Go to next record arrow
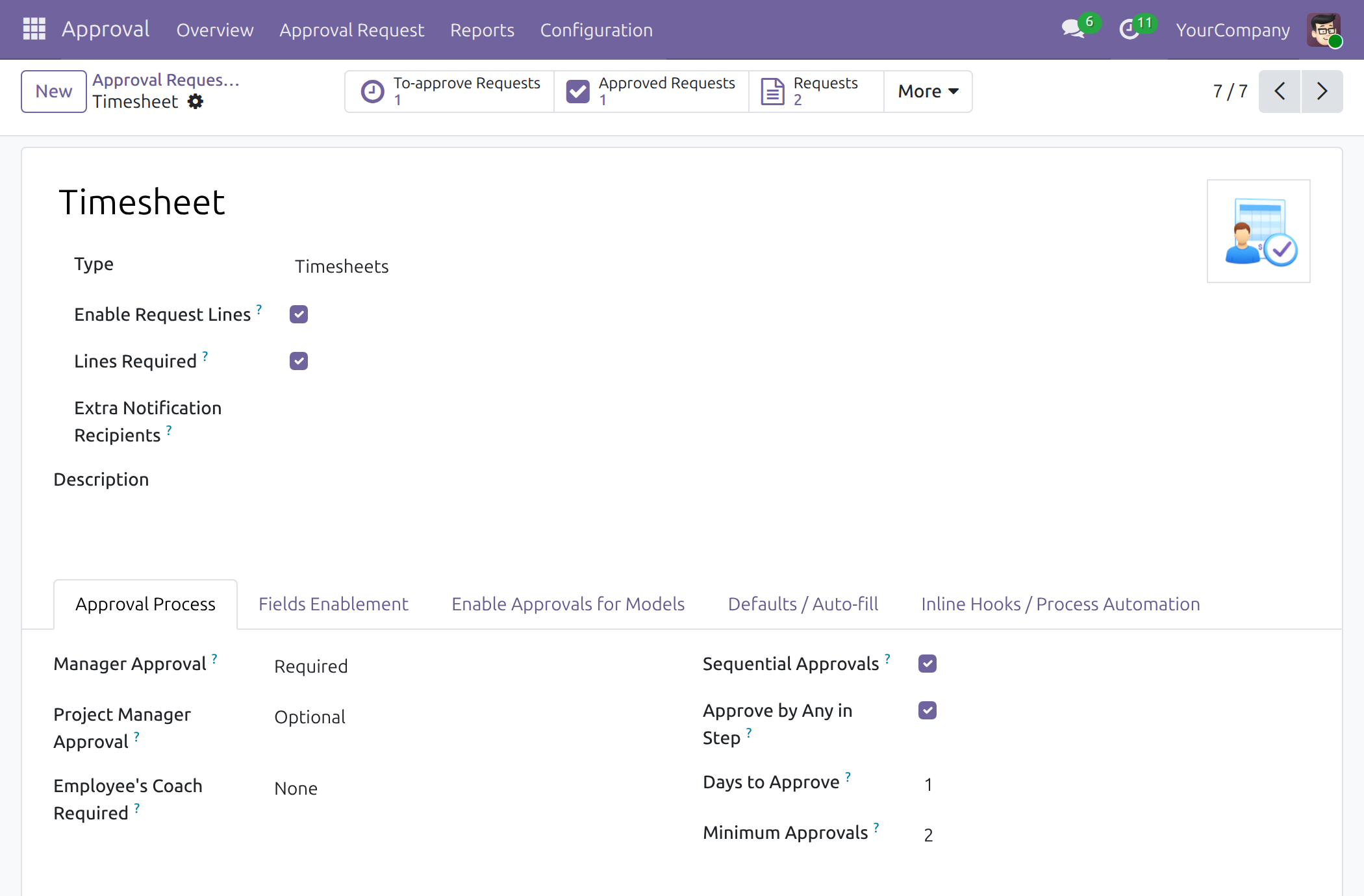This screenshot has height=896, width=1364. [x=1322, y=91]
